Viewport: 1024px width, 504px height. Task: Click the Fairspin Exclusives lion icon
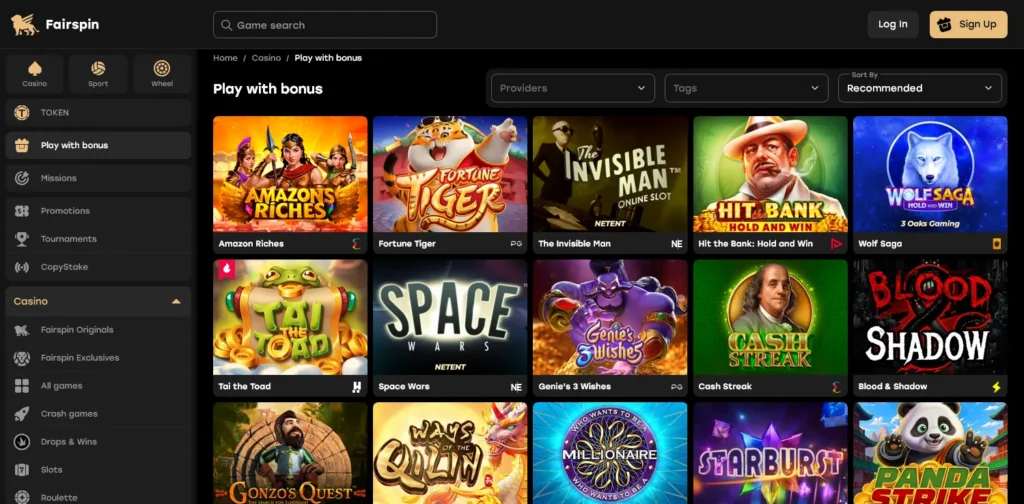click(22, 358)
